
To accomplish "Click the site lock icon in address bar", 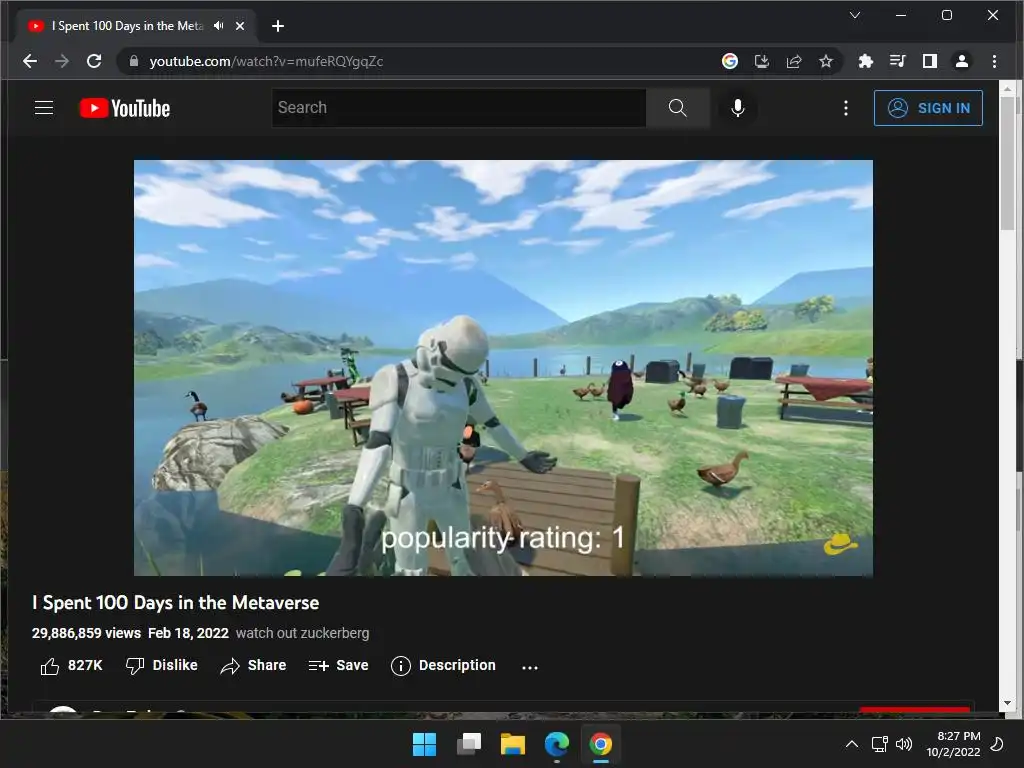I will [x=134, y=61].
